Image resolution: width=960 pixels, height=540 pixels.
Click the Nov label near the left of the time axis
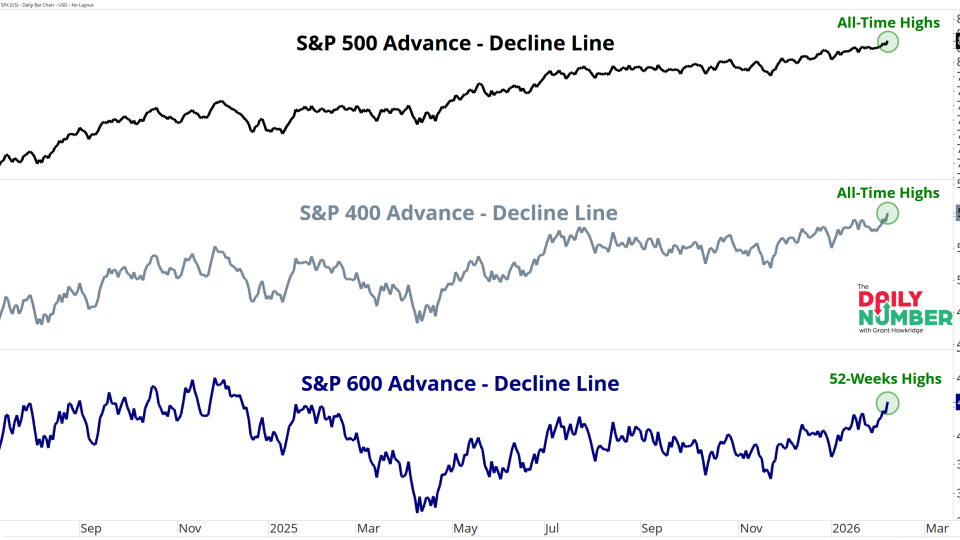click(188, 528)
